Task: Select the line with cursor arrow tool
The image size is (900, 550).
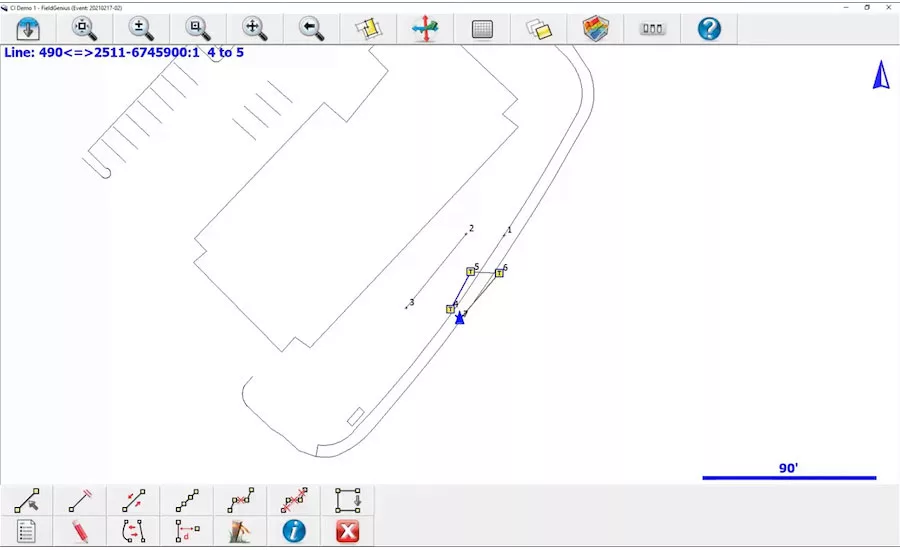Action: click(26, 501)
